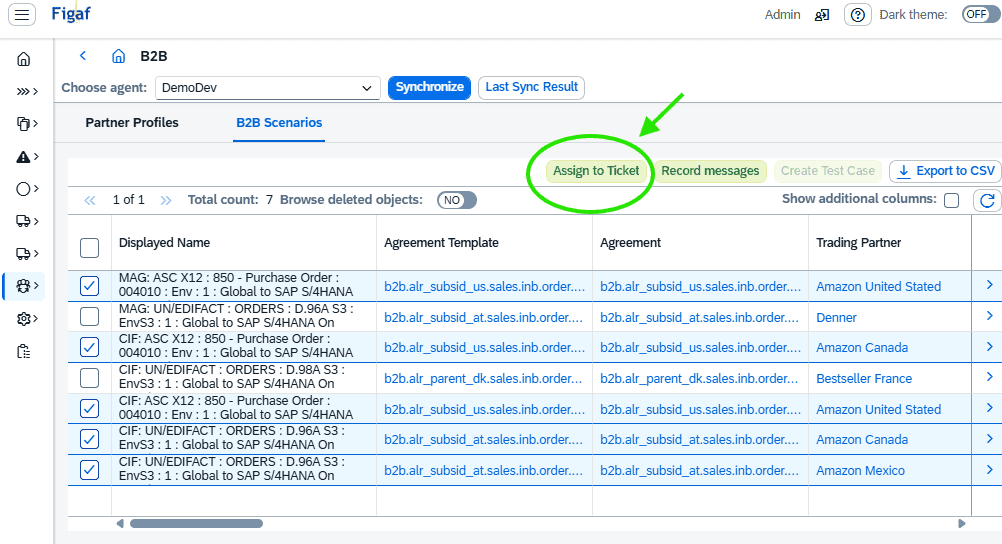Click Record messages button
This screenshot has height=544, width=1002.
coord(710,171)
